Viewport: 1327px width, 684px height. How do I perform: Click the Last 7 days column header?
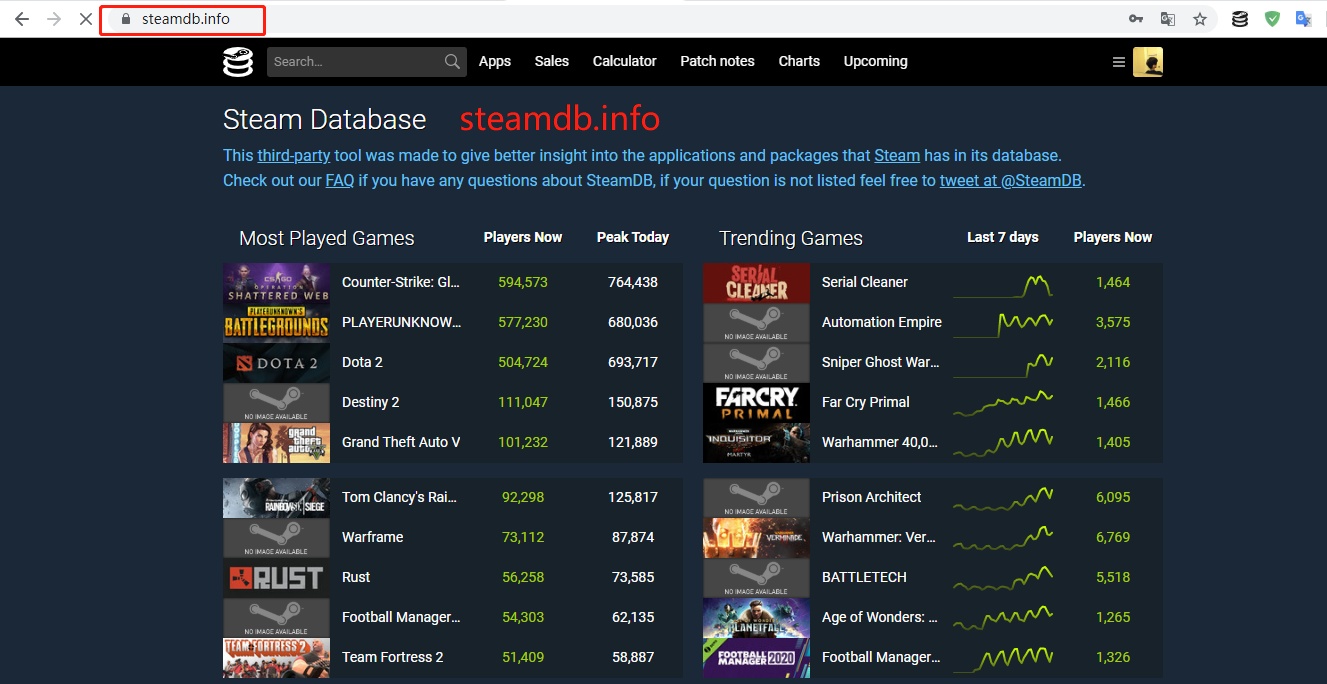[x=1003, y=237]
